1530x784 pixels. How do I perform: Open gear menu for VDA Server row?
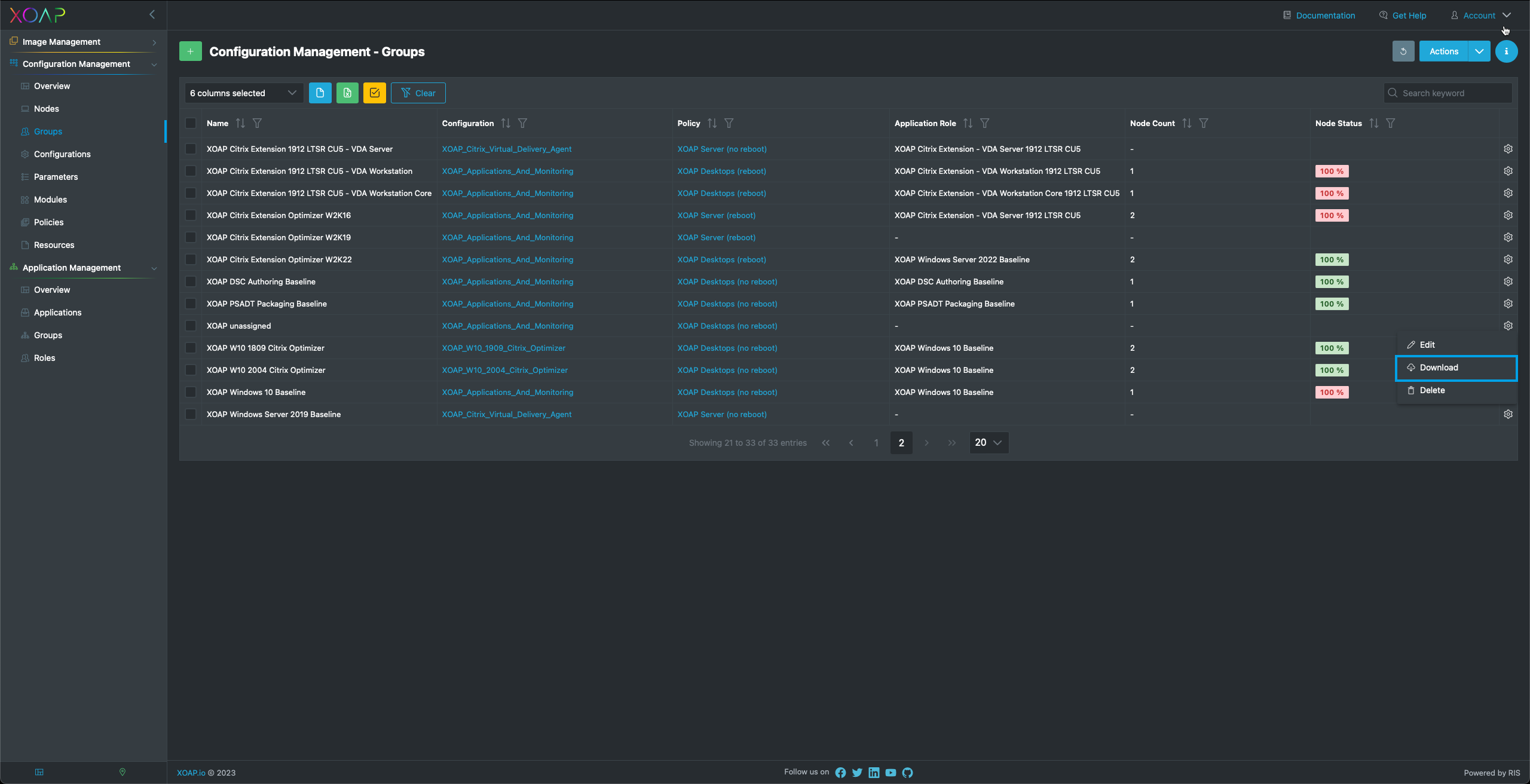pyautogui.click(x=1508, y=149)
